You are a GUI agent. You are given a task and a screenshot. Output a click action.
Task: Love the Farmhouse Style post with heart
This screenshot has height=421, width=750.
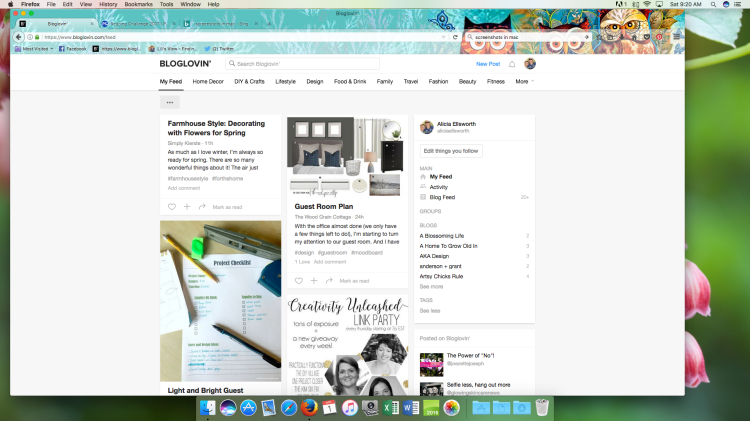click(172, 207)
